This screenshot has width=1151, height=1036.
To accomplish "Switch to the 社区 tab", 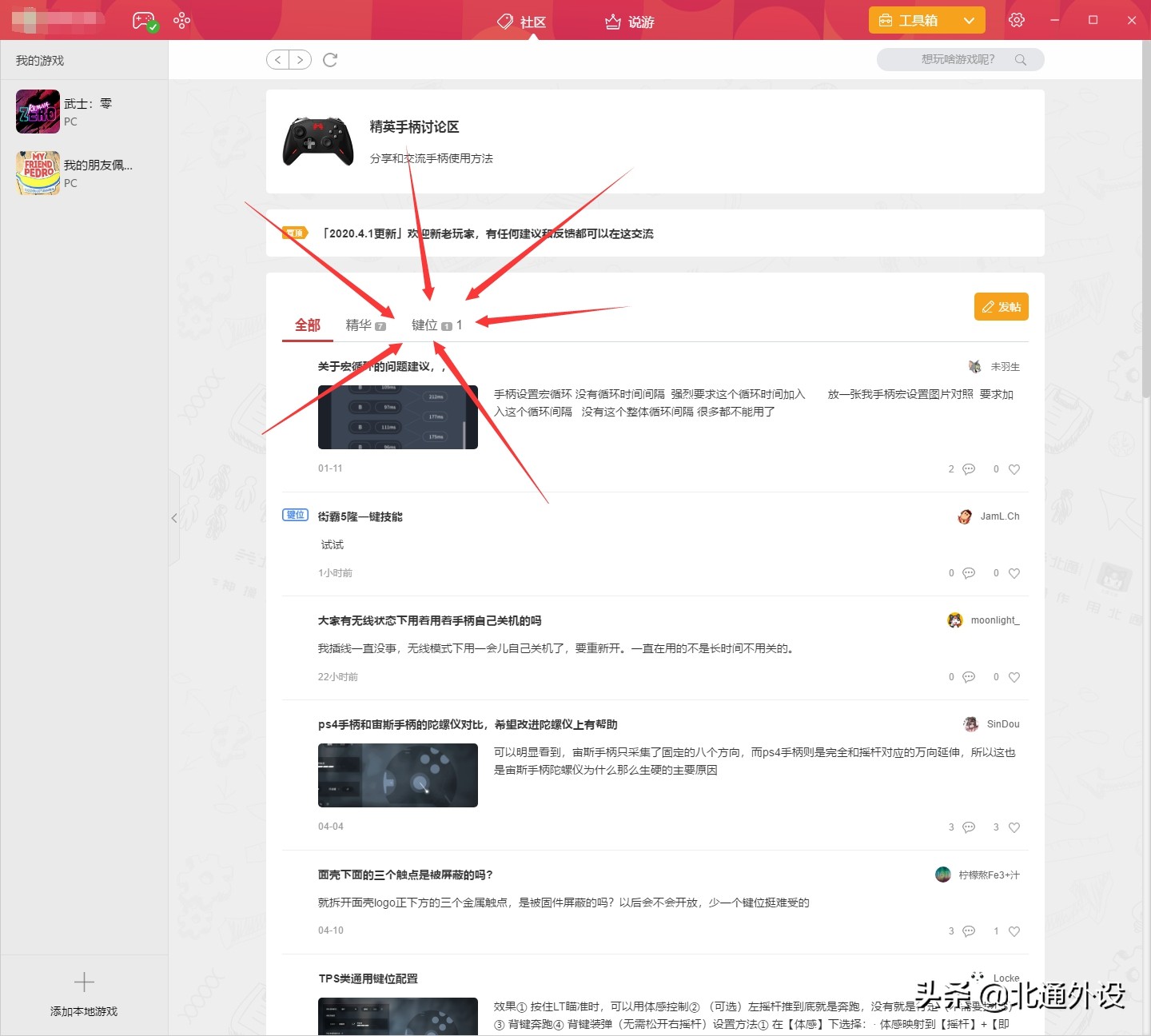I will point(521,22).
